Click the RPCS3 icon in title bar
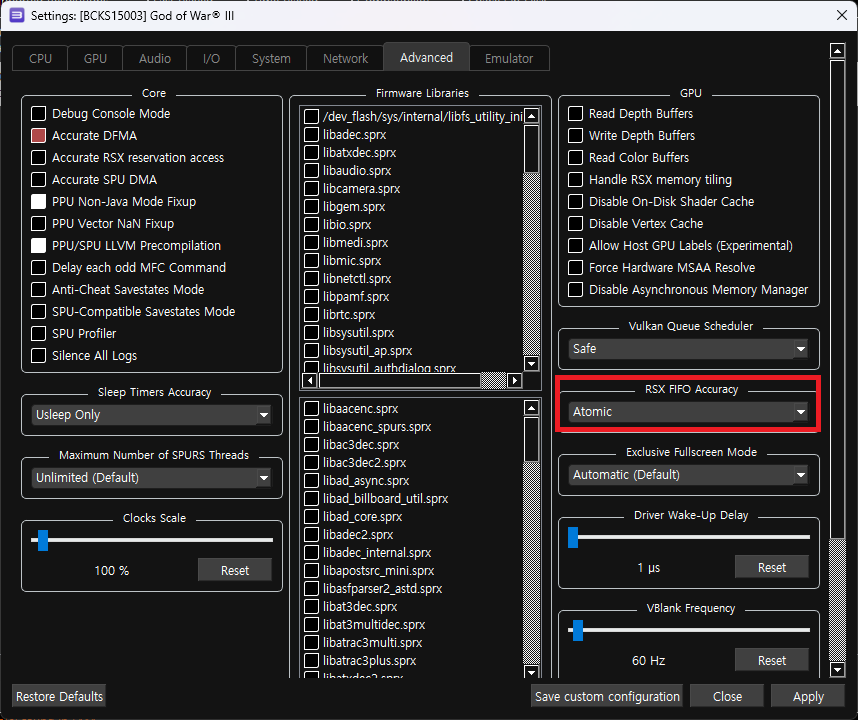This screenshot has height=720, width=858. click(x=17, y=15)
